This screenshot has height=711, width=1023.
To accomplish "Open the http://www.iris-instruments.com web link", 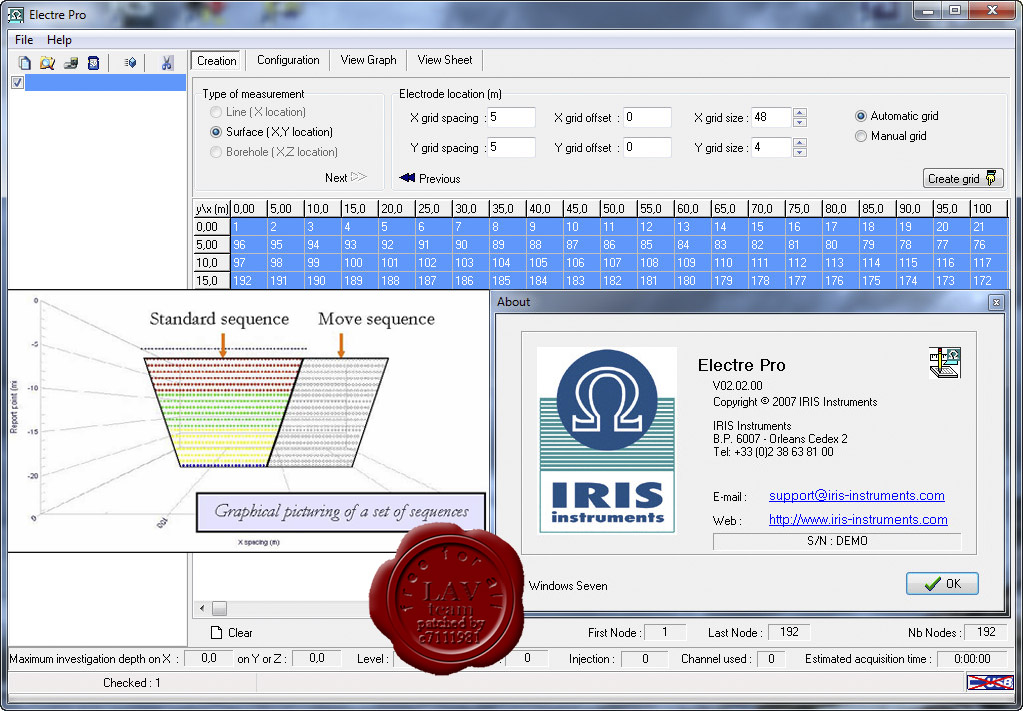I will [x=858, y=519].
